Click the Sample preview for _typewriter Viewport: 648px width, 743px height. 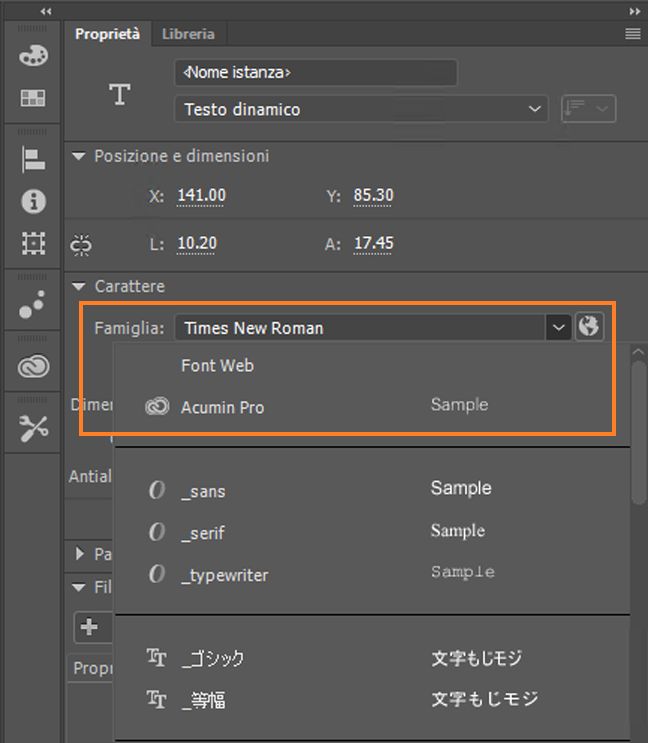tap(463, 572)
